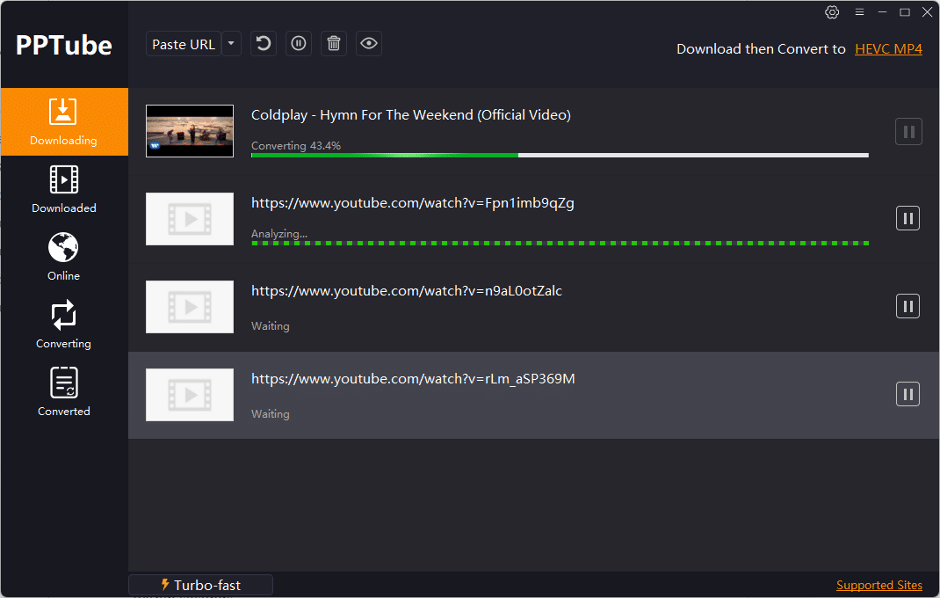This screenshot has width=941, height=600.
Task: Open the Supported Sites link
Action: click(x=879, y=584)
